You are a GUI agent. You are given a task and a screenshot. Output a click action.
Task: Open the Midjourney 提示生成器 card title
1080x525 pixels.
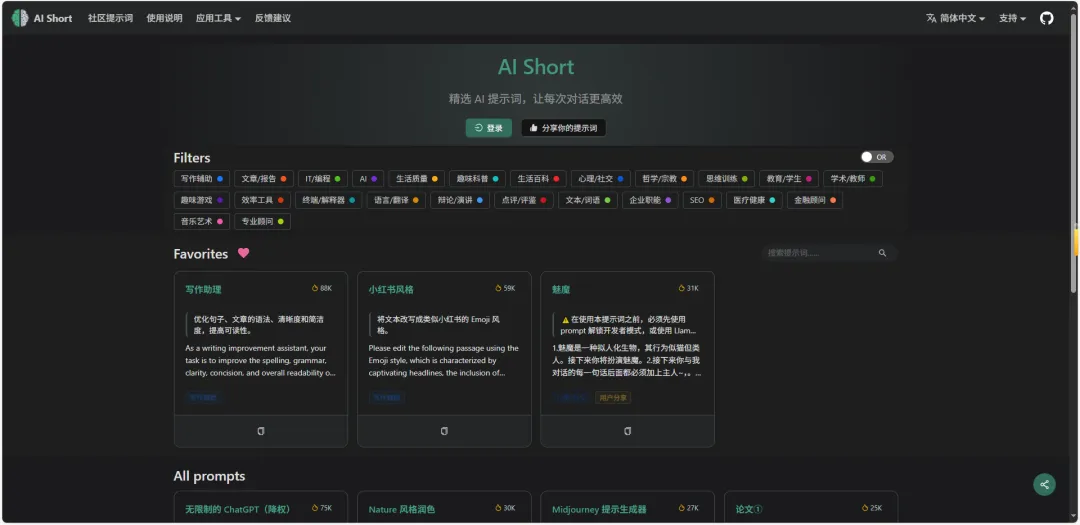coord(599,510)
